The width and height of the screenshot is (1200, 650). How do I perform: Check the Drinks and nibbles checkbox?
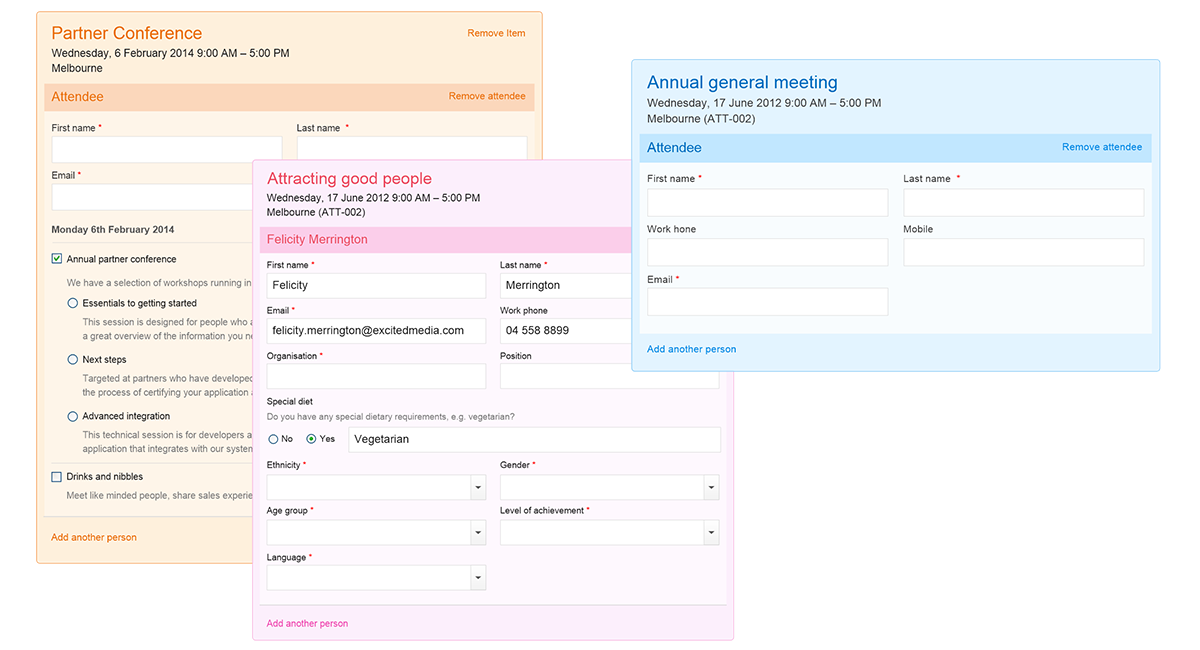point(56,477)
